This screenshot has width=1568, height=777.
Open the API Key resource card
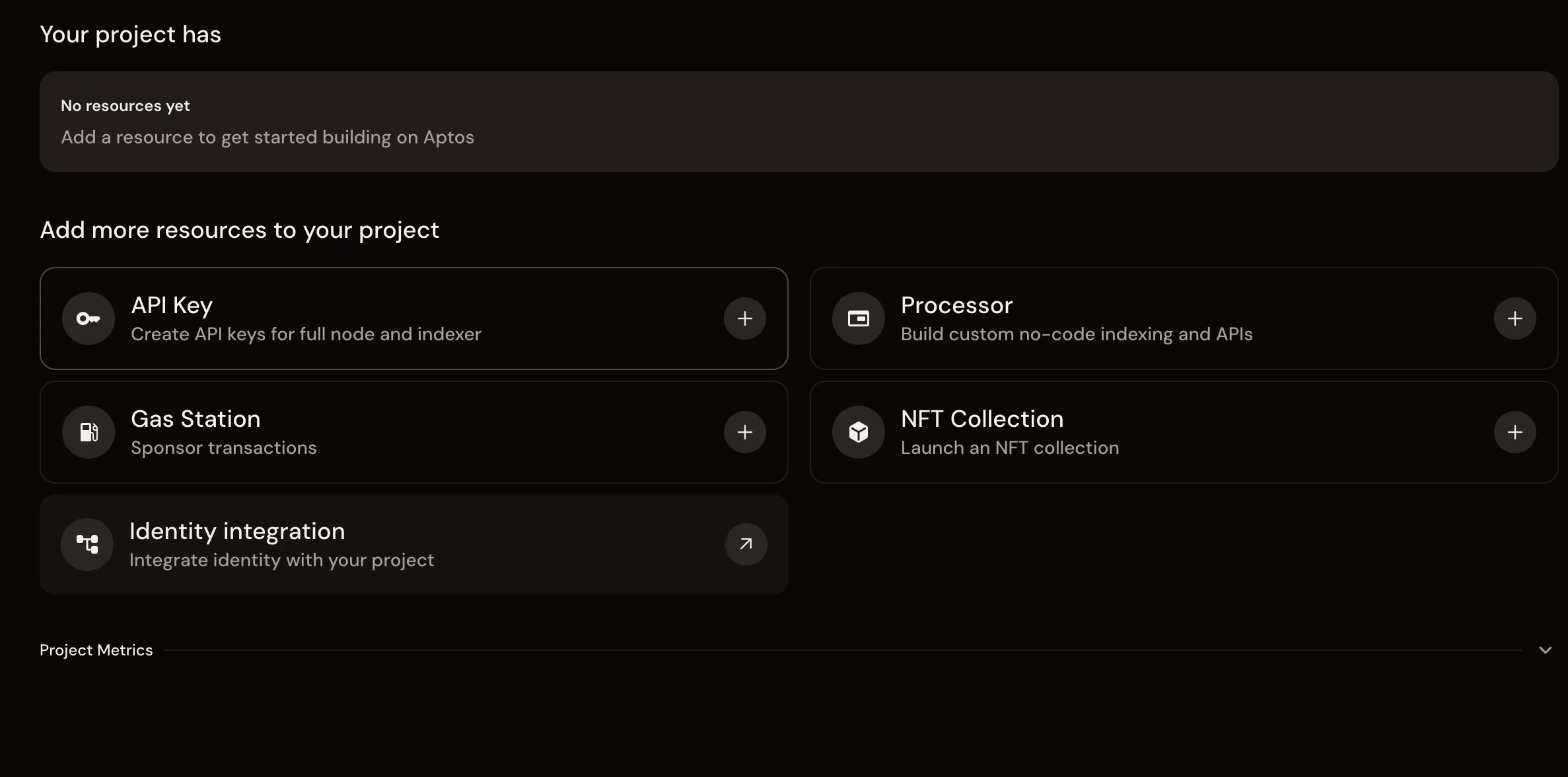coord(414,318)
